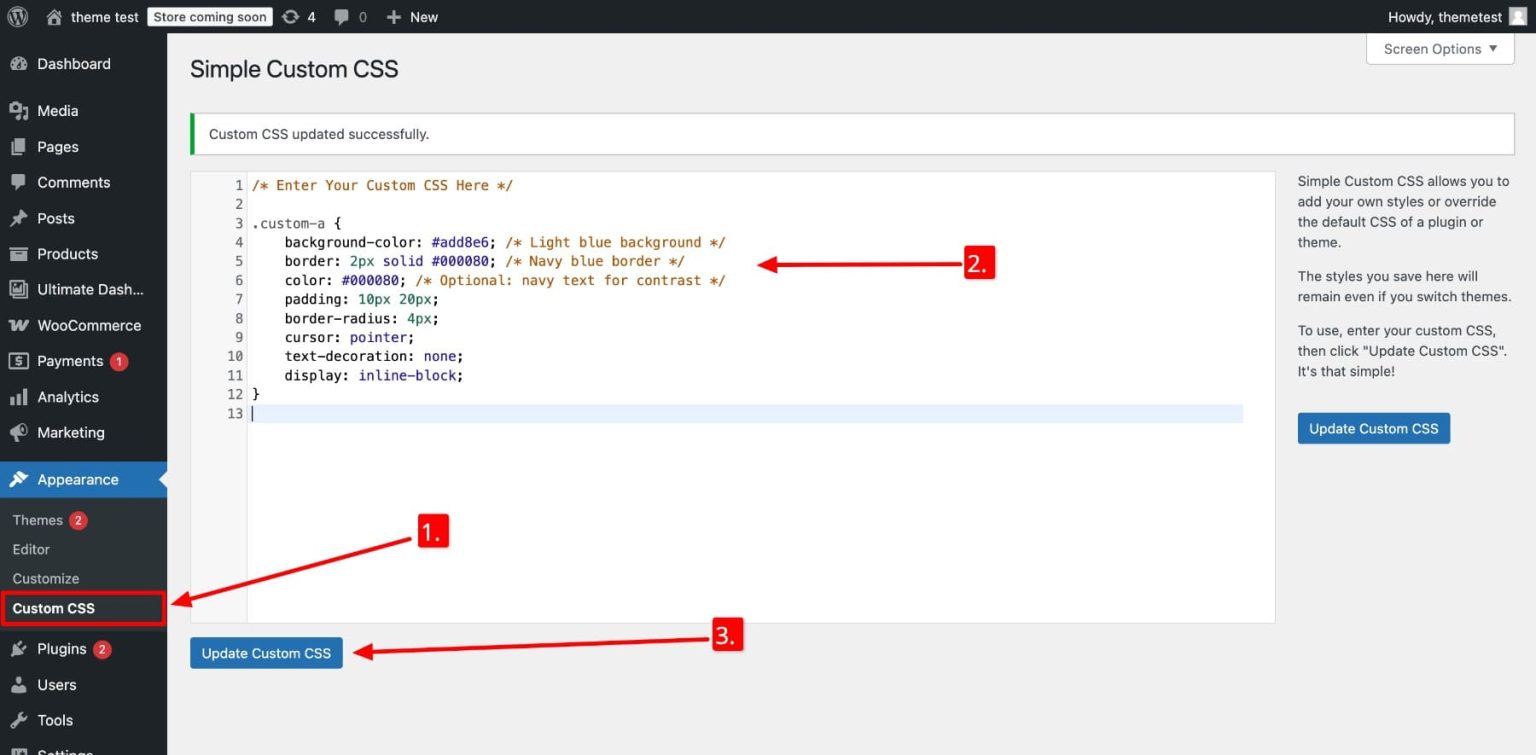The height and width of the screenshot is (755, 1536).
Task: Open the Media library from the sidebar icon
Action: point(20,110)
